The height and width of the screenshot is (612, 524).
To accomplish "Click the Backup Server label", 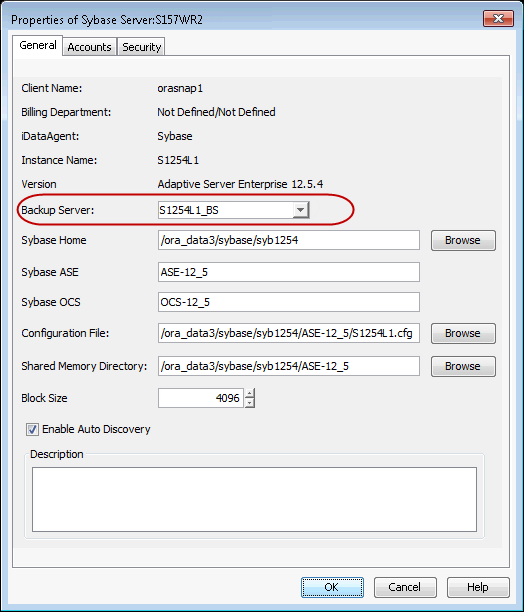I will coord(58,210).
